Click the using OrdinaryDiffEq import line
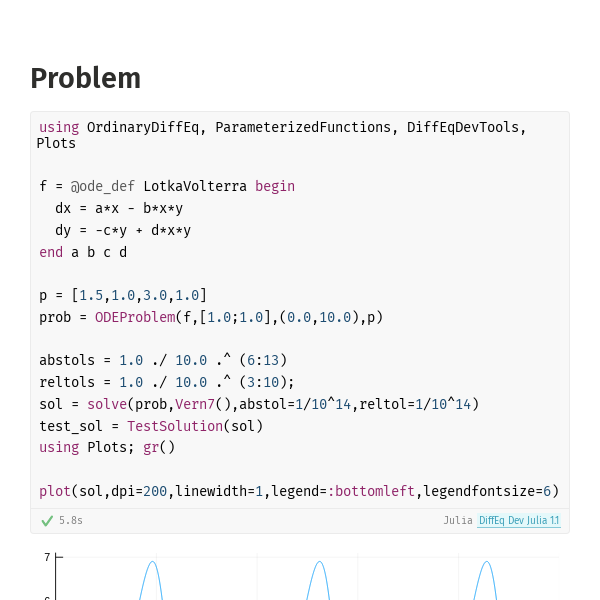Screen dimensions: 600x600 pyautogui.click(x=282, y=135)
